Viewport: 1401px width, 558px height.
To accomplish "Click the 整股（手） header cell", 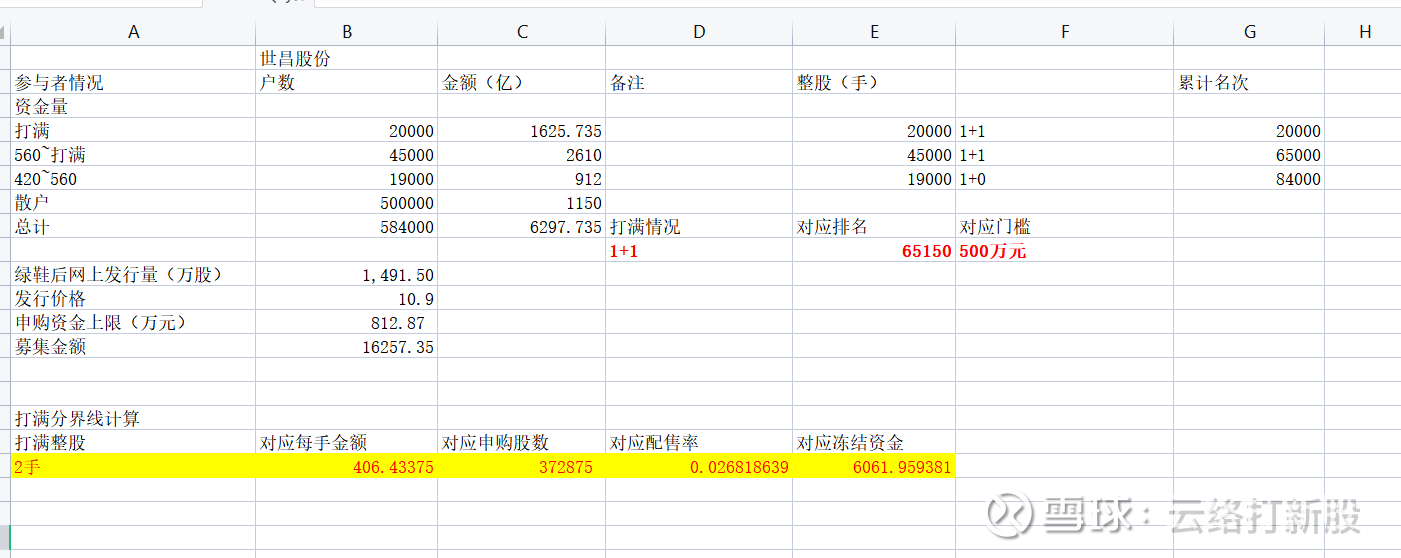I will click(x=874, y=82).
